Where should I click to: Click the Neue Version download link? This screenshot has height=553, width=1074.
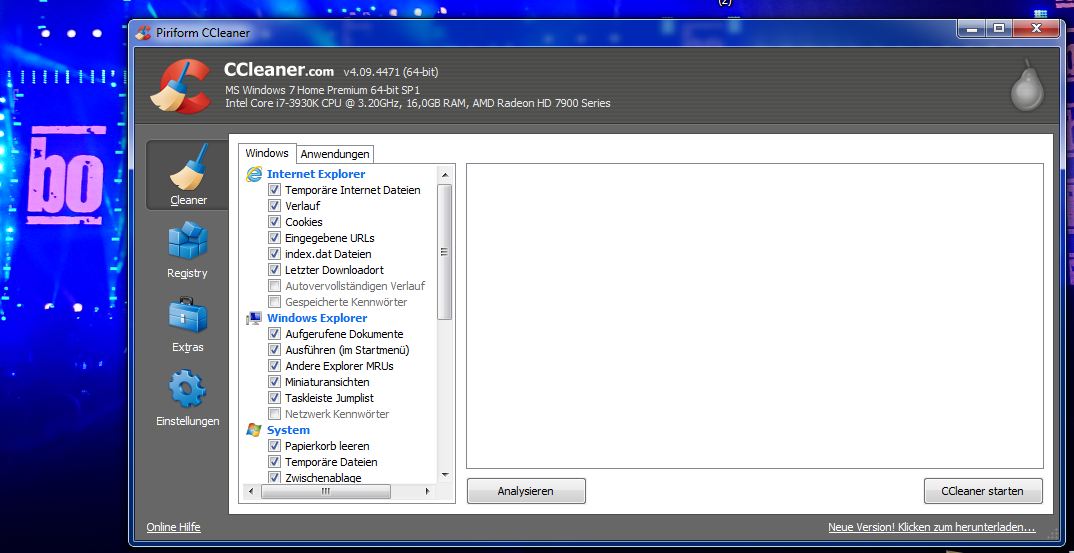tap(931, 527)
